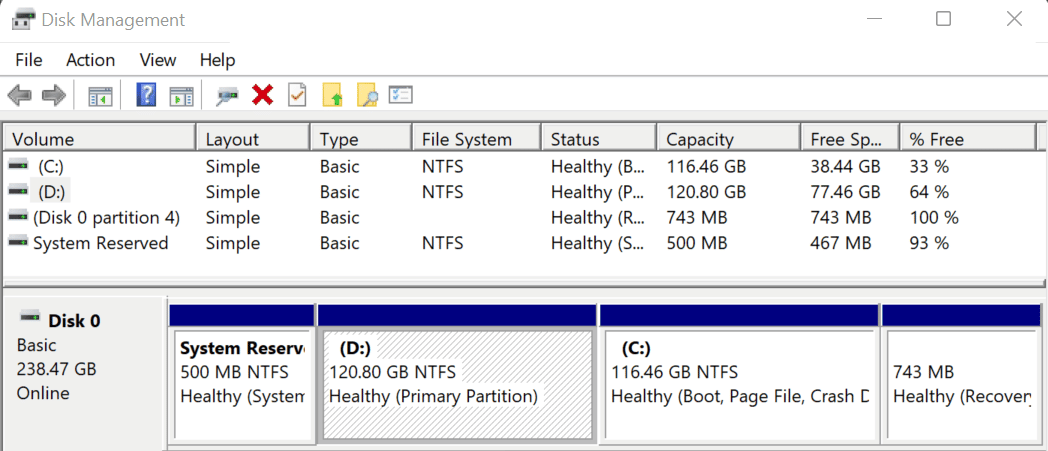Open Help via blue question mark icon
Viewport: 1048px width, 451px height.
(x=146, y=95)
